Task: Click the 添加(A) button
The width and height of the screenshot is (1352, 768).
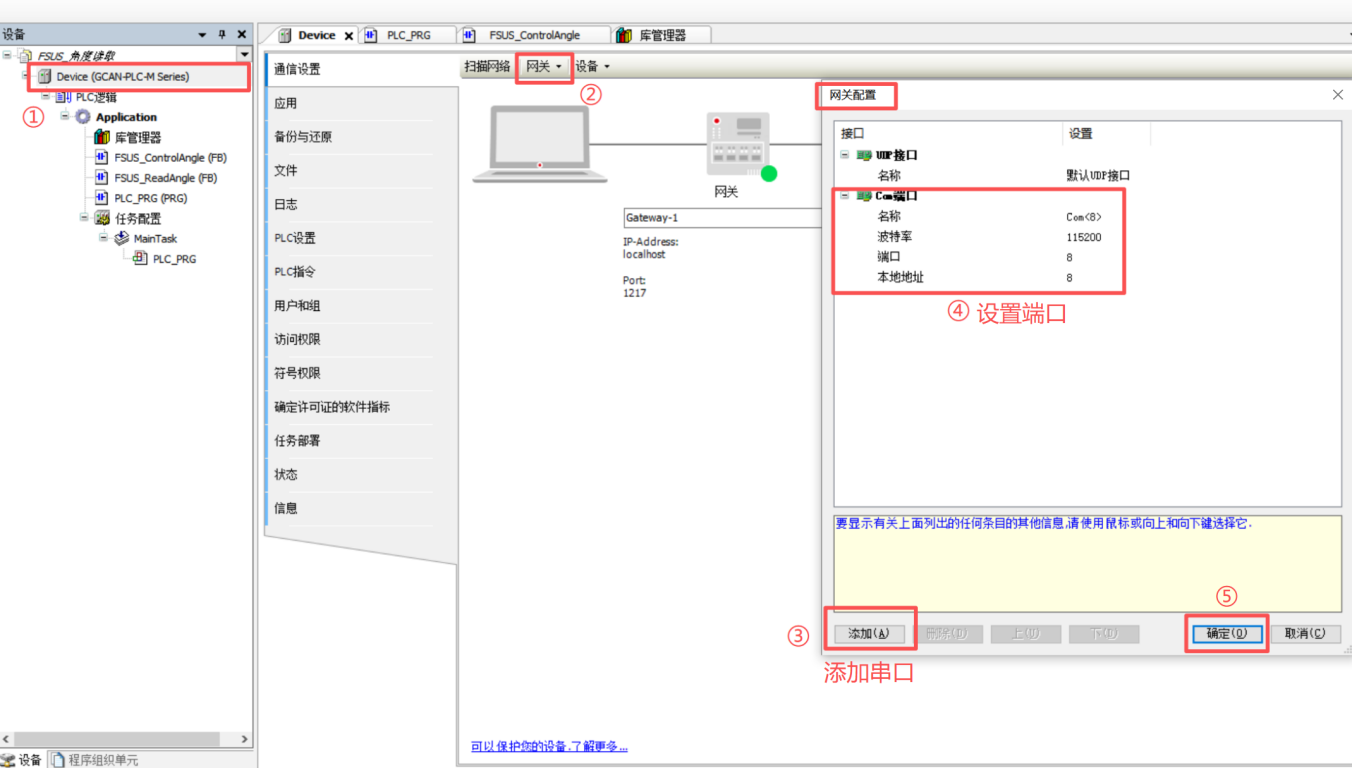Action: (868, 634)
